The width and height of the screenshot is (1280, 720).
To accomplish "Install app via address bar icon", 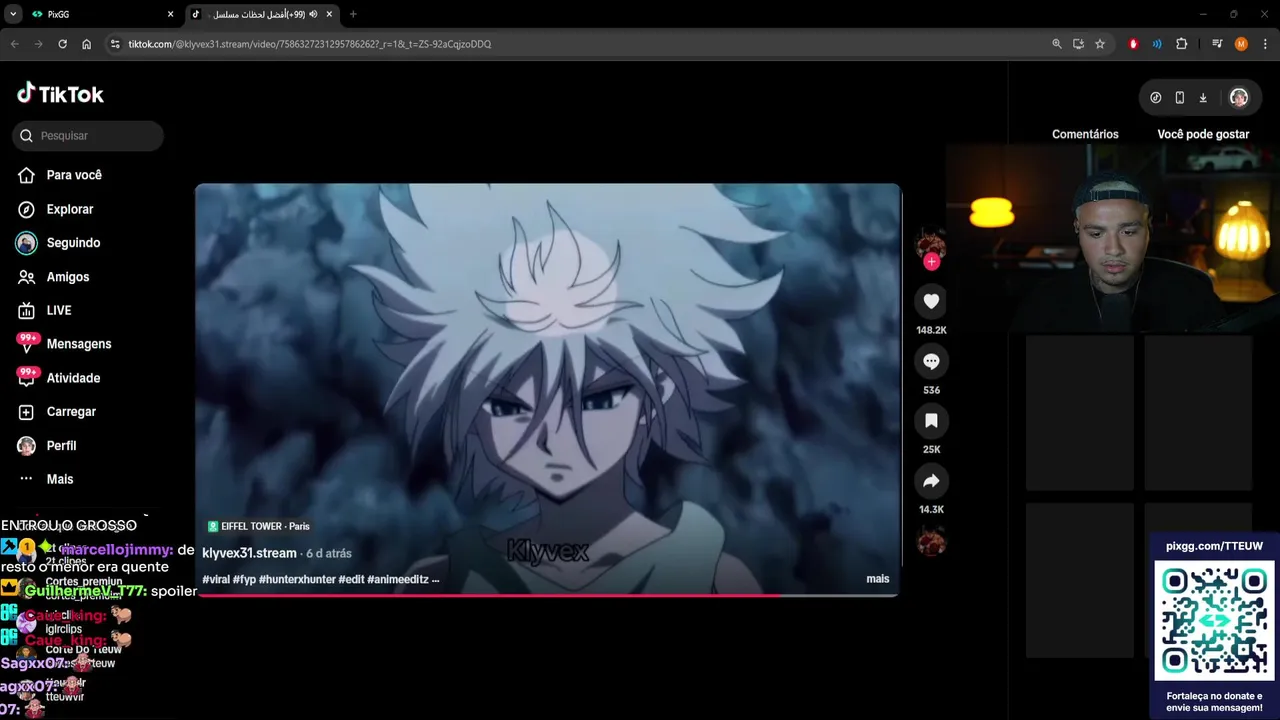I will 1078,44.
